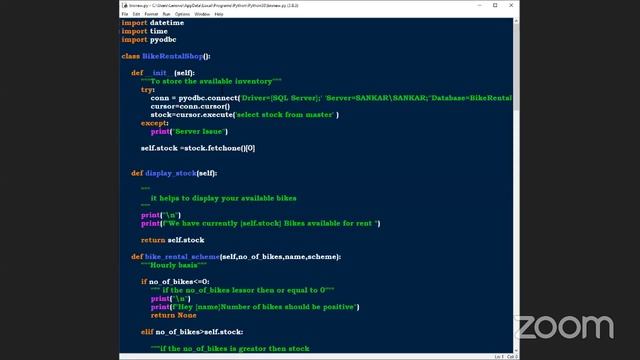Click the print statement 'We have currently' line

(260, 224)
